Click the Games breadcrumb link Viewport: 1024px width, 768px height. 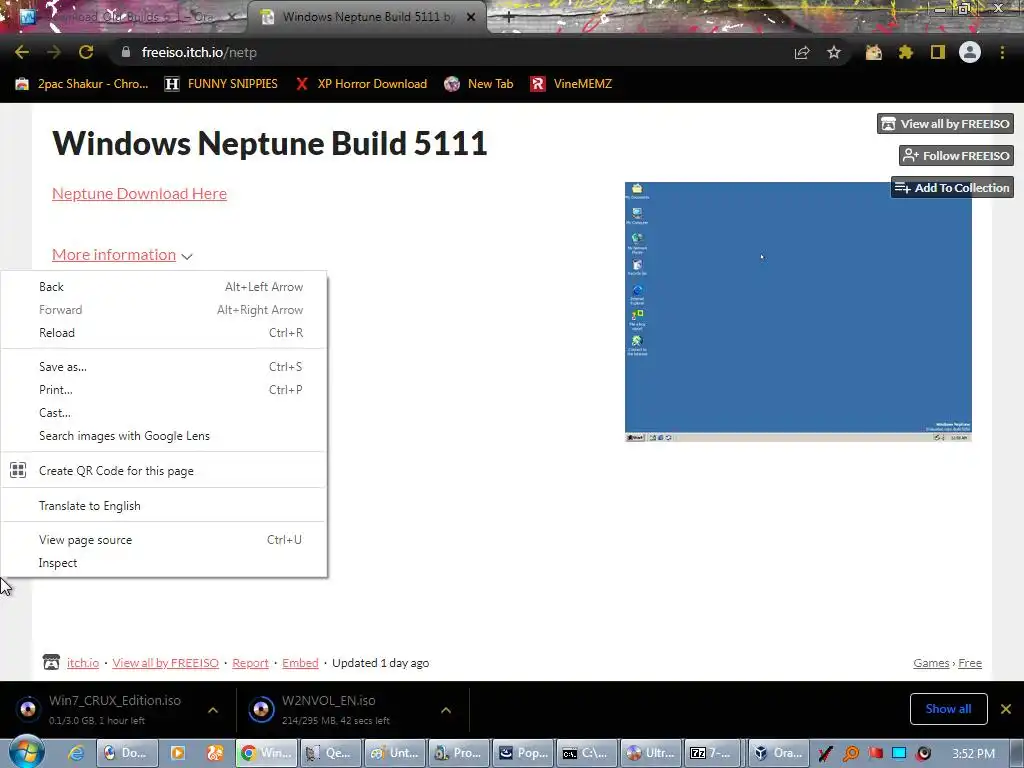(x=931, y=663)
